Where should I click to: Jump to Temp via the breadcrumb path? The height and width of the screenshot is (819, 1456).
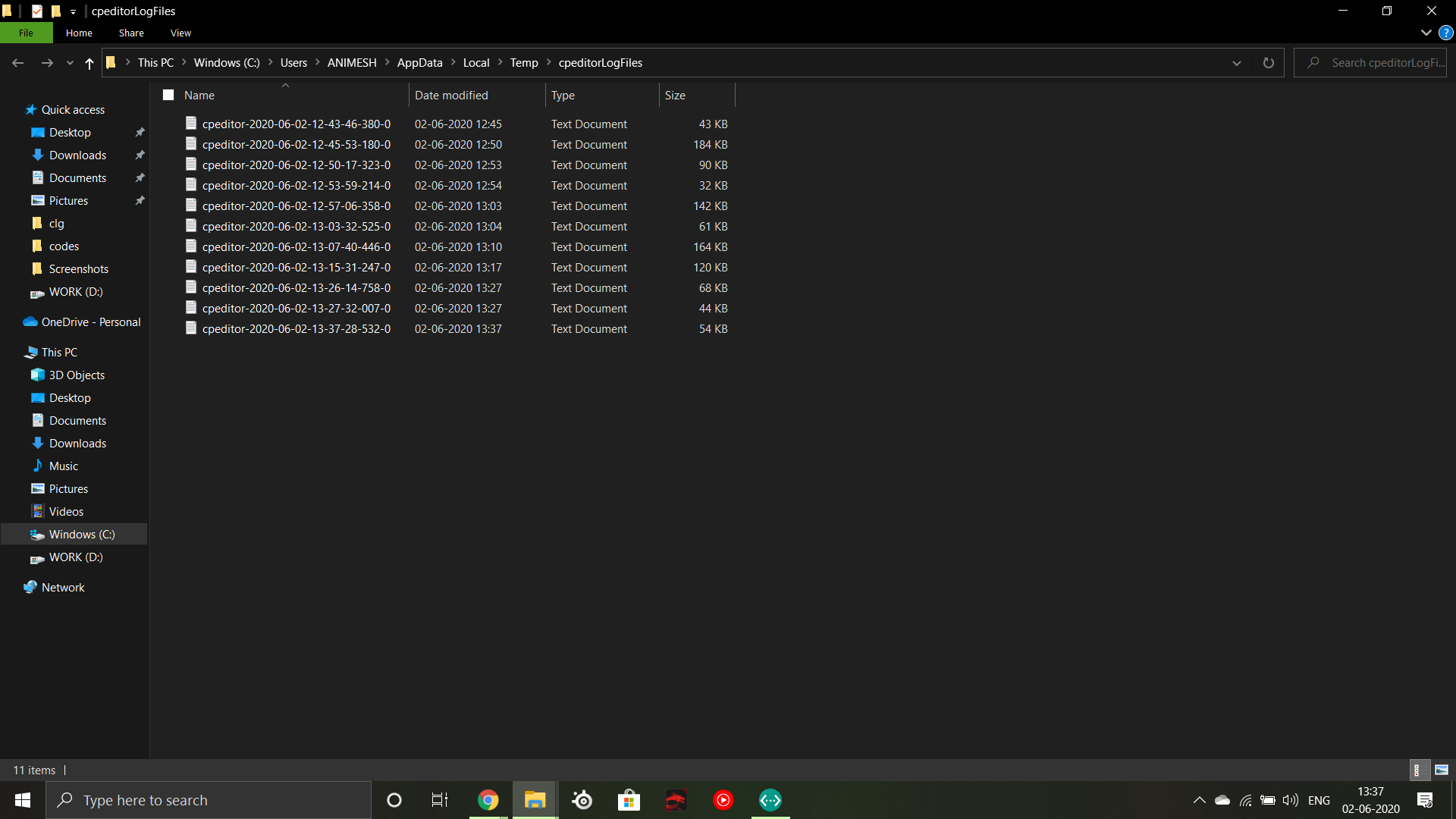(x=524, y=62)
